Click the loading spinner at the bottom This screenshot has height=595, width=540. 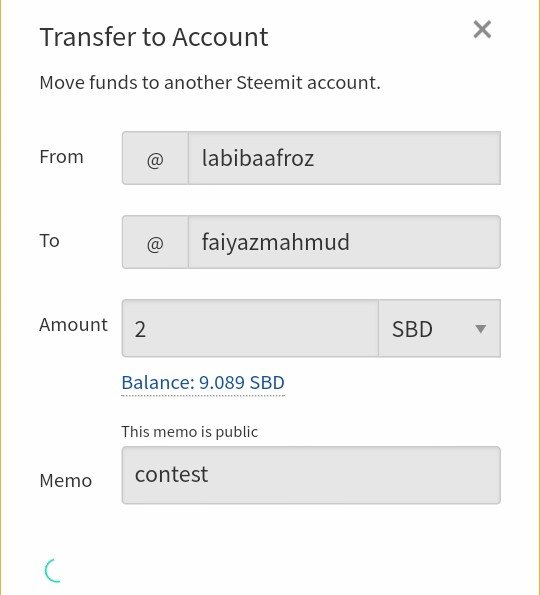53,570
